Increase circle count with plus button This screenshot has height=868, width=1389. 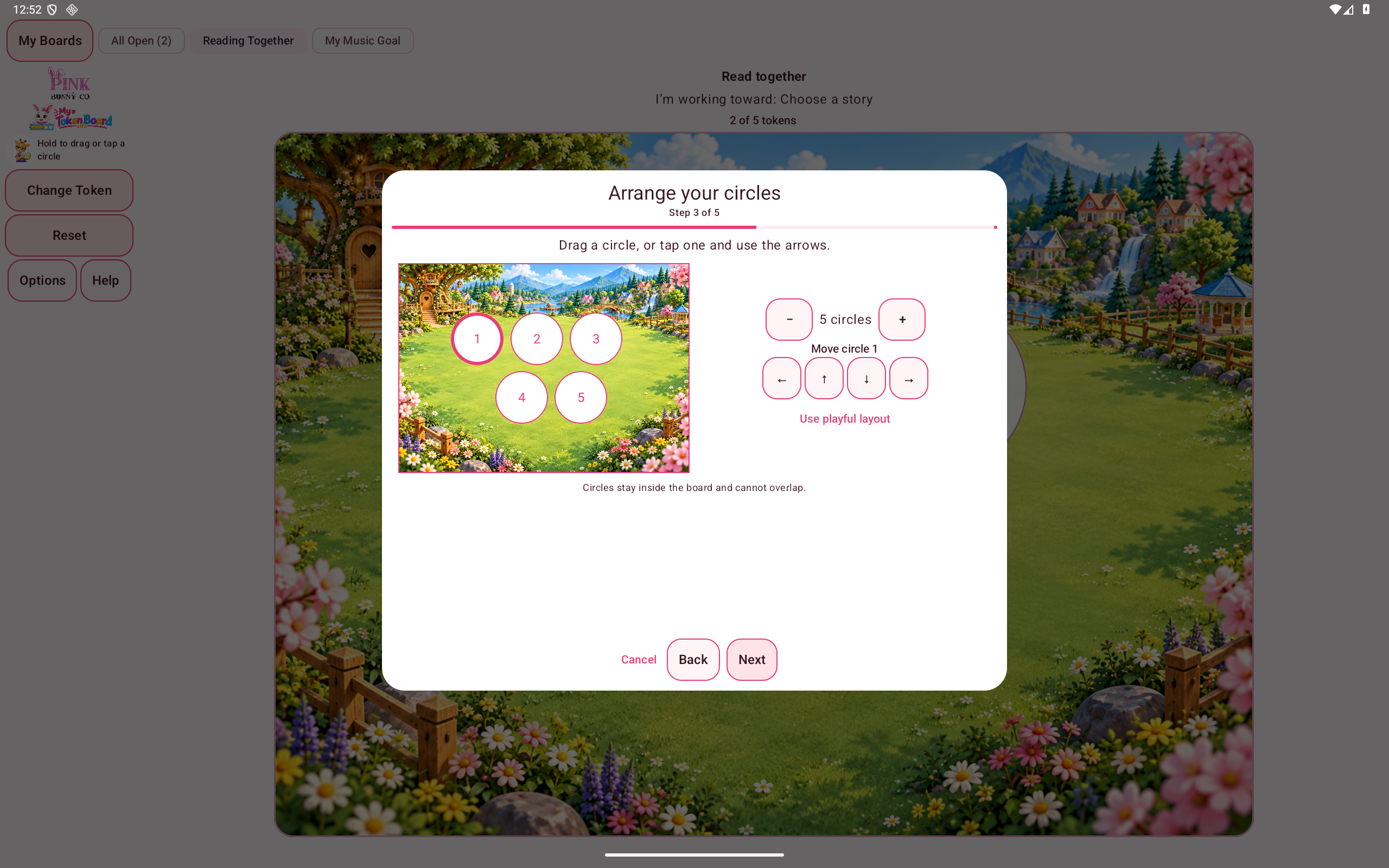(x=902, y=319)
